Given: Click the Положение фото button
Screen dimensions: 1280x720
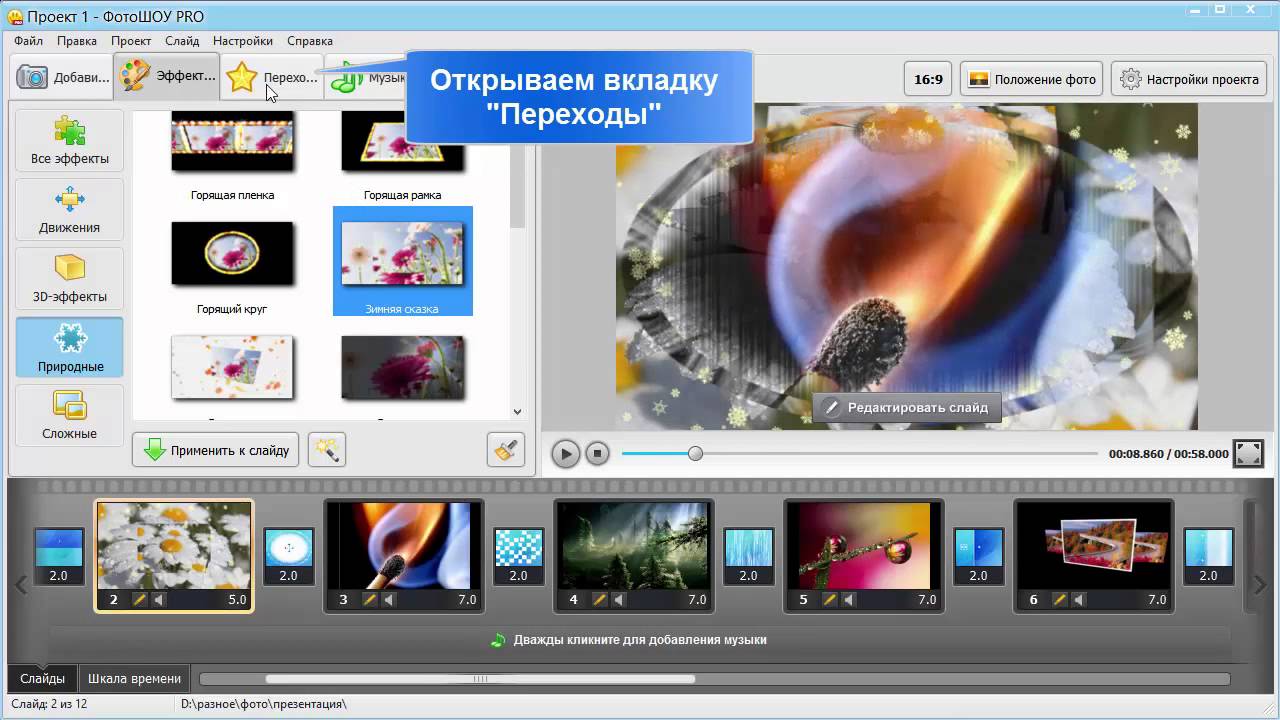Looking at the screenshot, I should tap(1031, 79).
